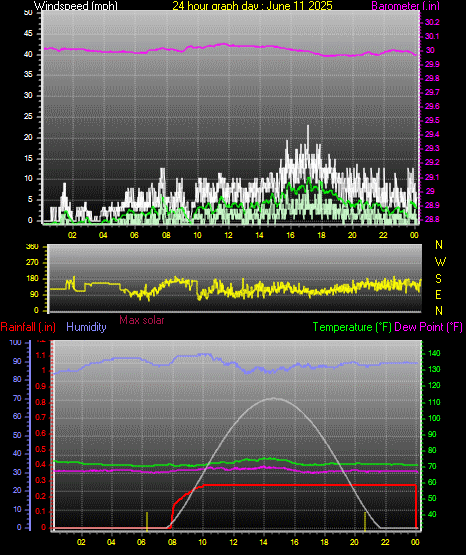
Task: Click the temperature axis value 110
Action: [434, 402]
